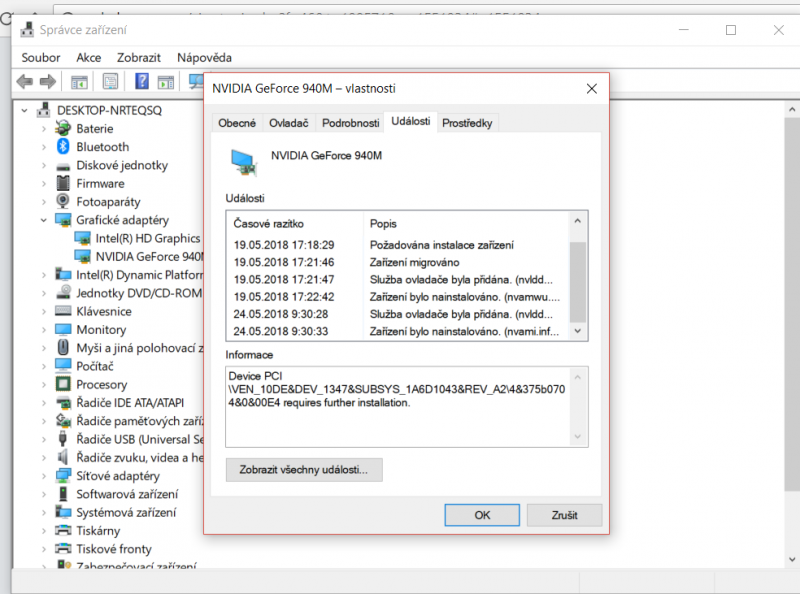Select the Řadiče zvuku speaker icon
The height and width of the screenshot is (594, 800).
point(63,457)
